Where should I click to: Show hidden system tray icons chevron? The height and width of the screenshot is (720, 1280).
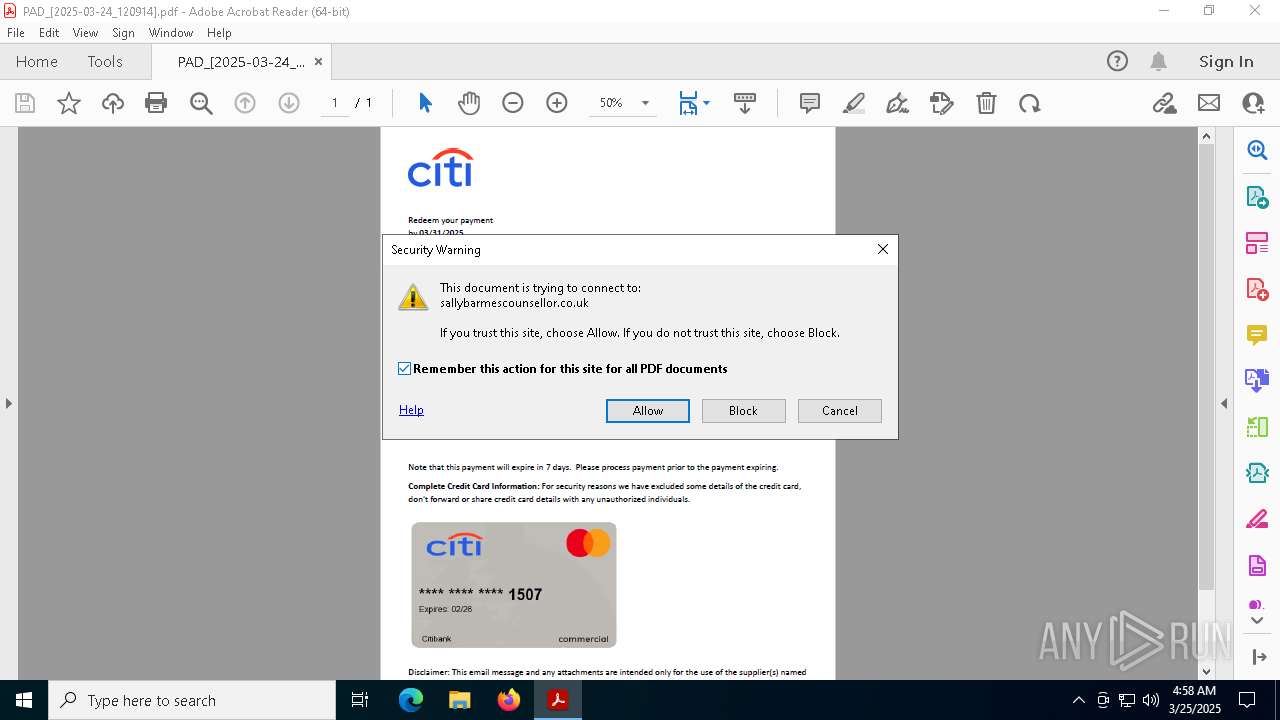pyautogui.click(x=1078, y=700)
